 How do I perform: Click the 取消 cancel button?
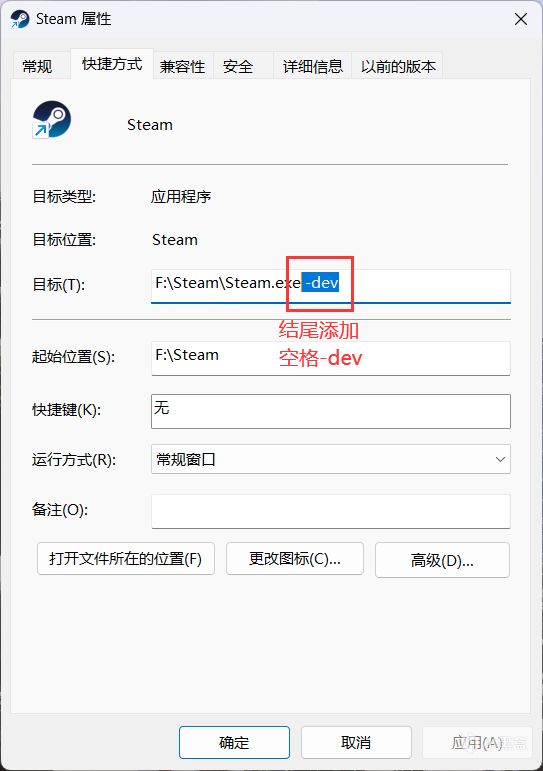pyautogui.click(x=356, y=742)
